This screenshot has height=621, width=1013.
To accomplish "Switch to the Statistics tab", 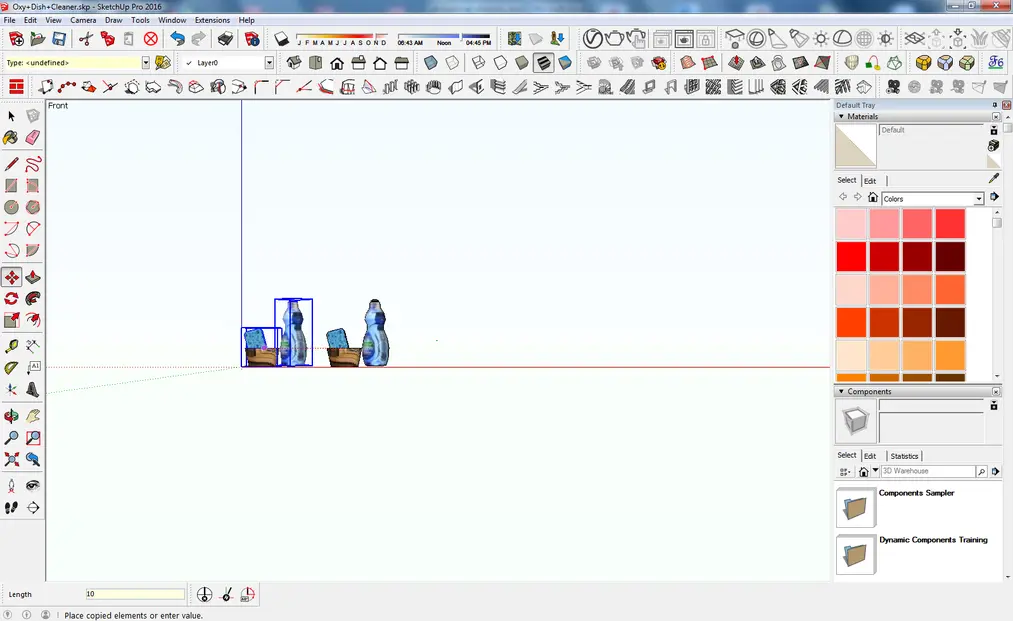I will point(904,456).
